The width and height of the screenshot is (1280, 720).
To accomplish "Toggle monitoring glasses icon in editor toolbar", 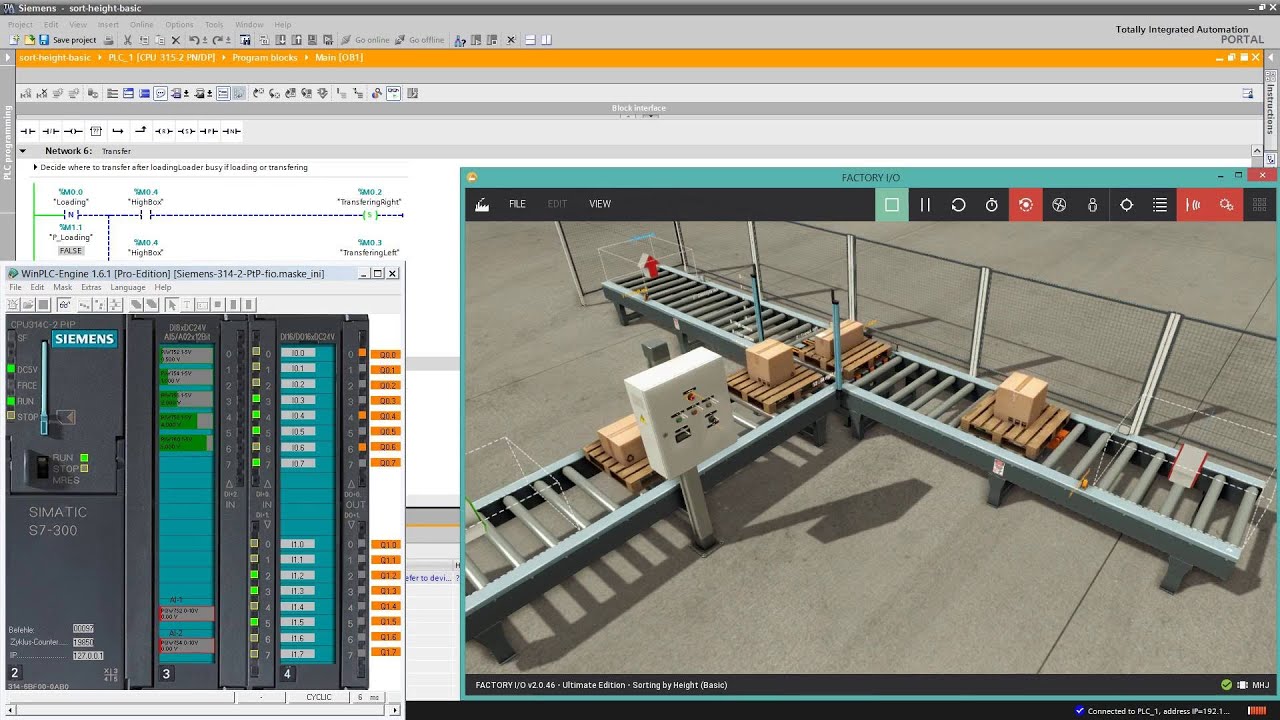I will pos(393,93).
